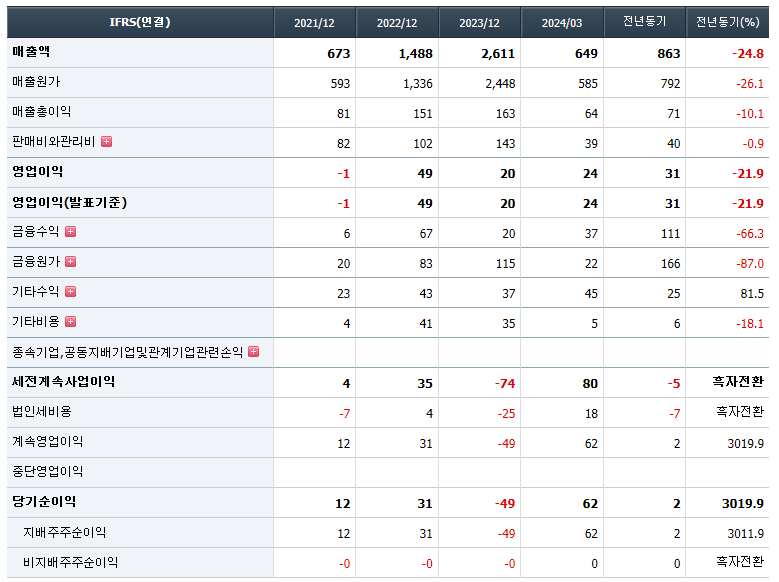Select the 매출총이익 row label

(x=41, y=111)
